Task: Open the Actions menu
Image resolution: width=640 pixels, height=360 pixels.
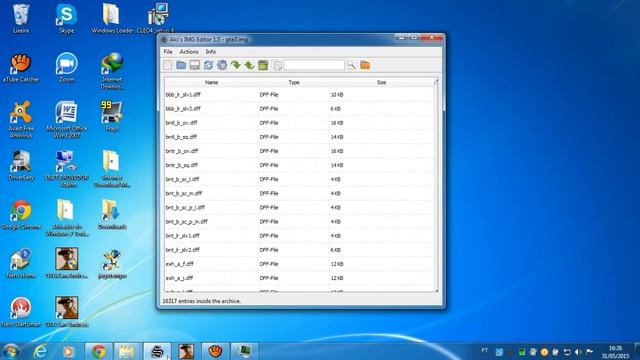Action: pyautogui.click(x=189, y=52)
